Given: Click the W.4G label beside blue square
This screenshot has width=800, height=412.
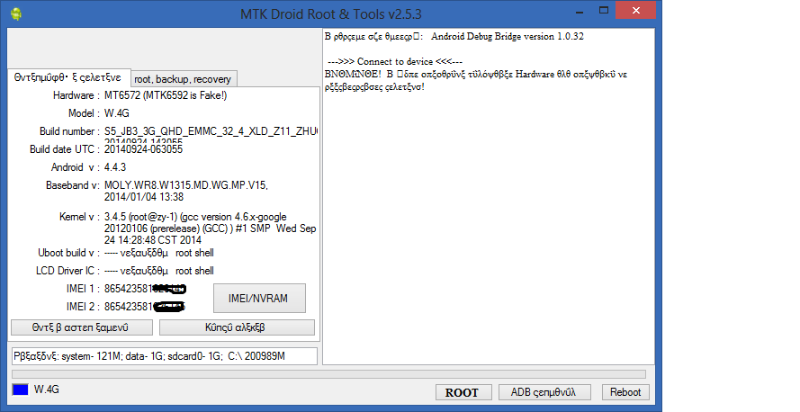Looking at the screenshot, I should (x=46, y=390).
